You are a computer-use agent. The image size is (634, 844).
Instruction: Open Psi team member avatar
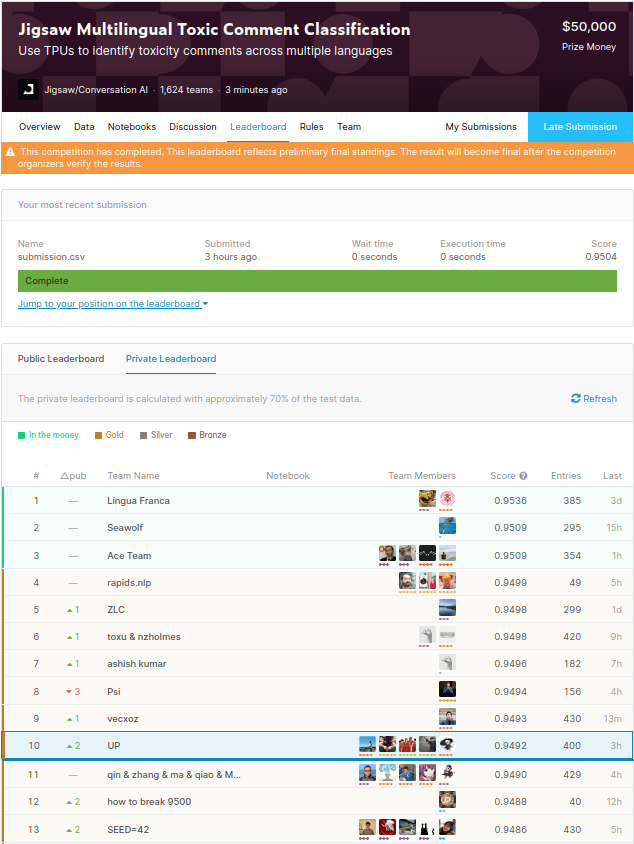pos(447,689)
